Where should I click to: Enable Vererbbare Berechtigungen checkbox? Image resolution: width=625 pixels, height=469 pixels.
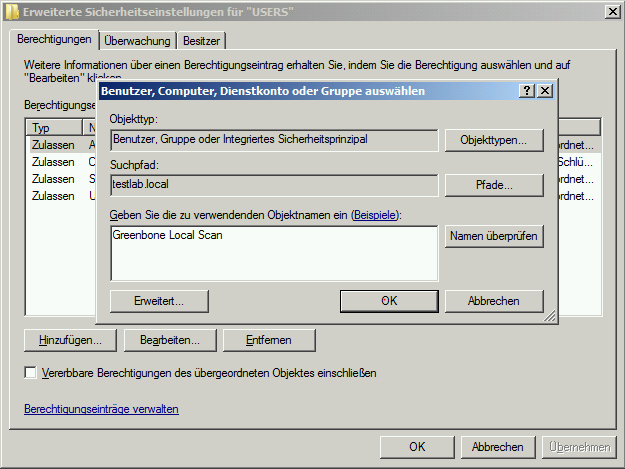point(31,373)
